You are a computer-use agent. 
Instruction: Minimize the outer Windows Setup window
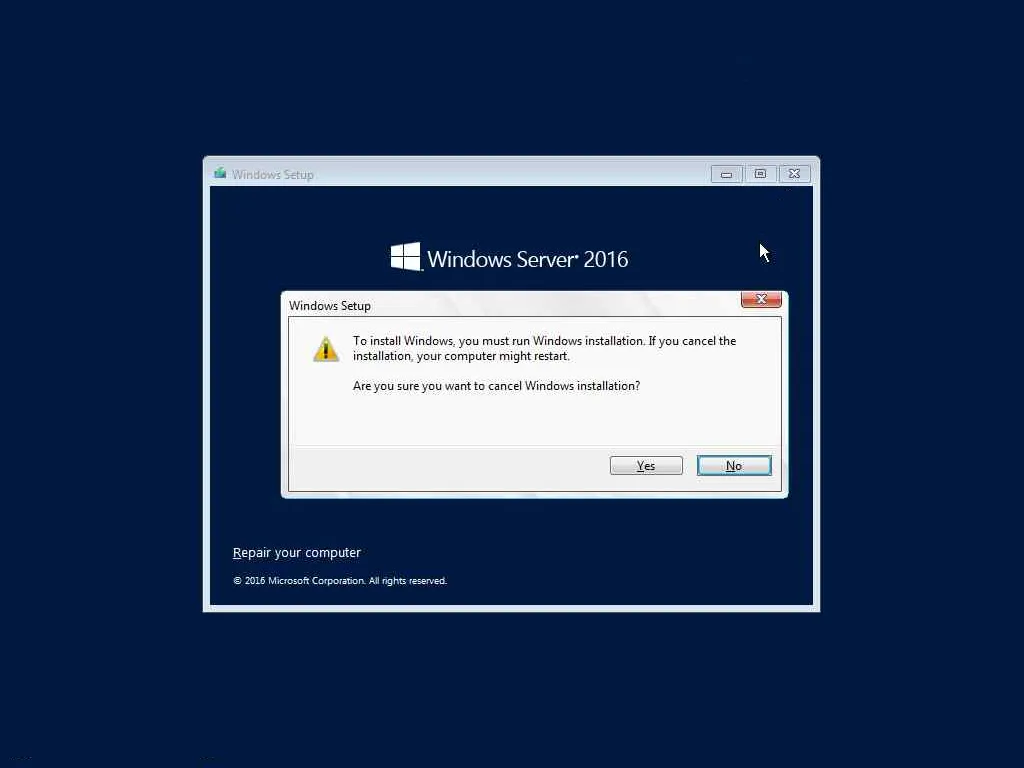pos(726,174)
